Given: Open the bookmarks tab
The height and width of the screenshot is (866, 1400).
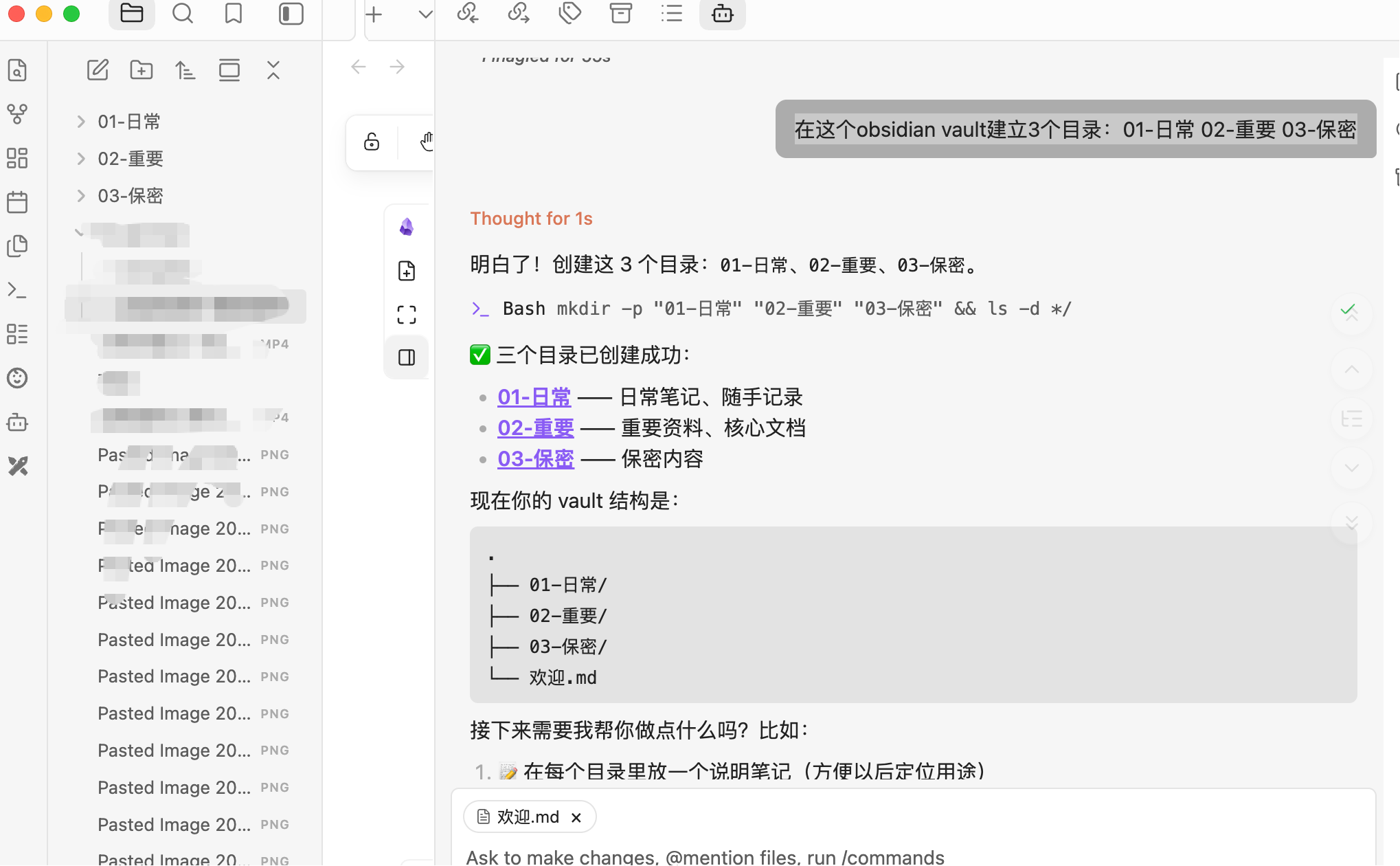Looking at the screenshot, I should pyautogui.click(x=234, y=14).
